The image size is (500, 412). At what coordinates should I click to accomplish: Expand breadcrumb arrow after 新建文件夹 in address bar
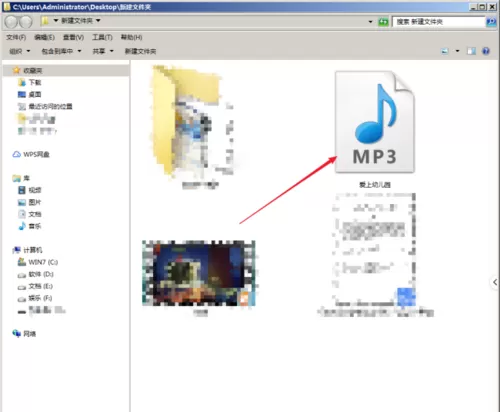coord(98,21)
